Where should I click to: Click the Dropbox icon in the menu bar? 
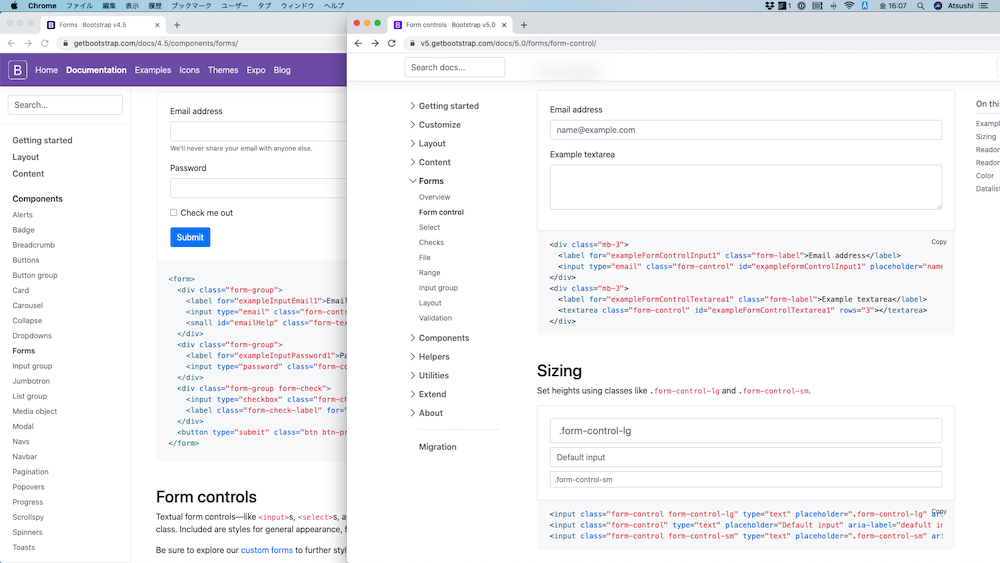770,6
